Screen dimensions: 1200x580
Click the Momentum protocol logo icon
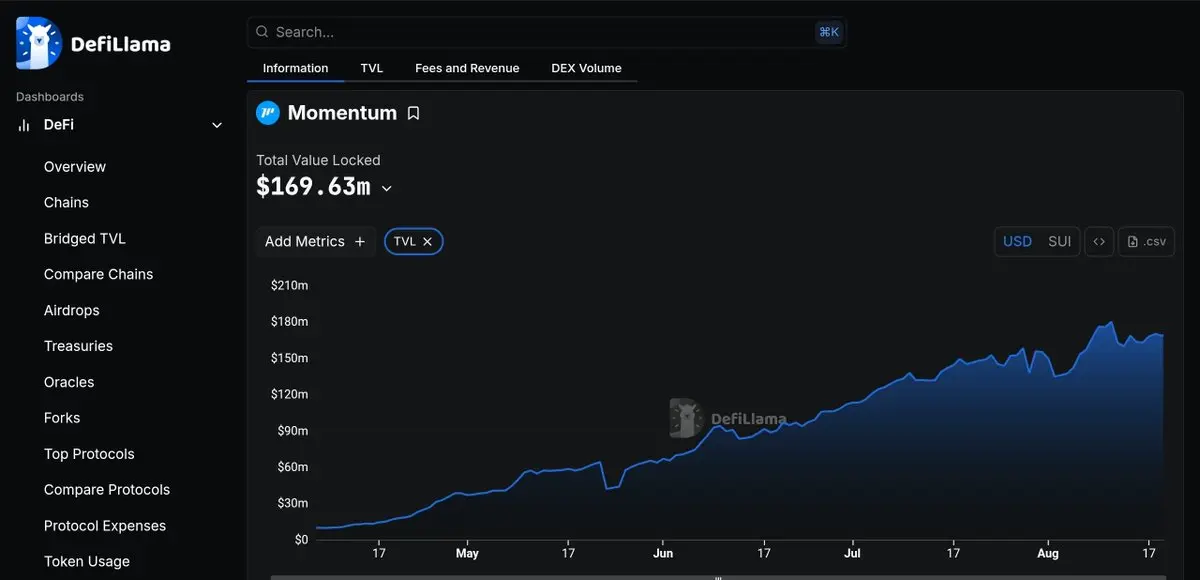point(267,113)
